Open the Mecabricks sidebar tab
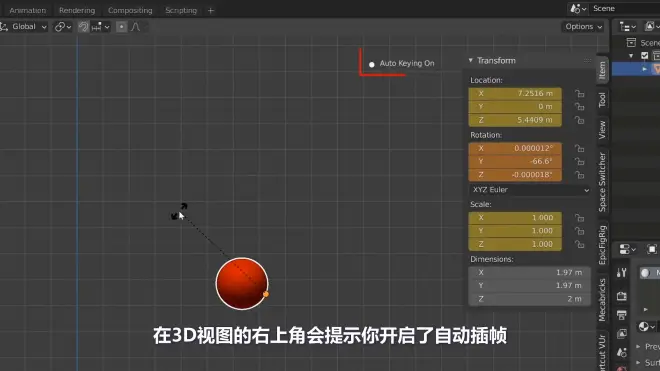The image size is (660, 371). (602, 300)
